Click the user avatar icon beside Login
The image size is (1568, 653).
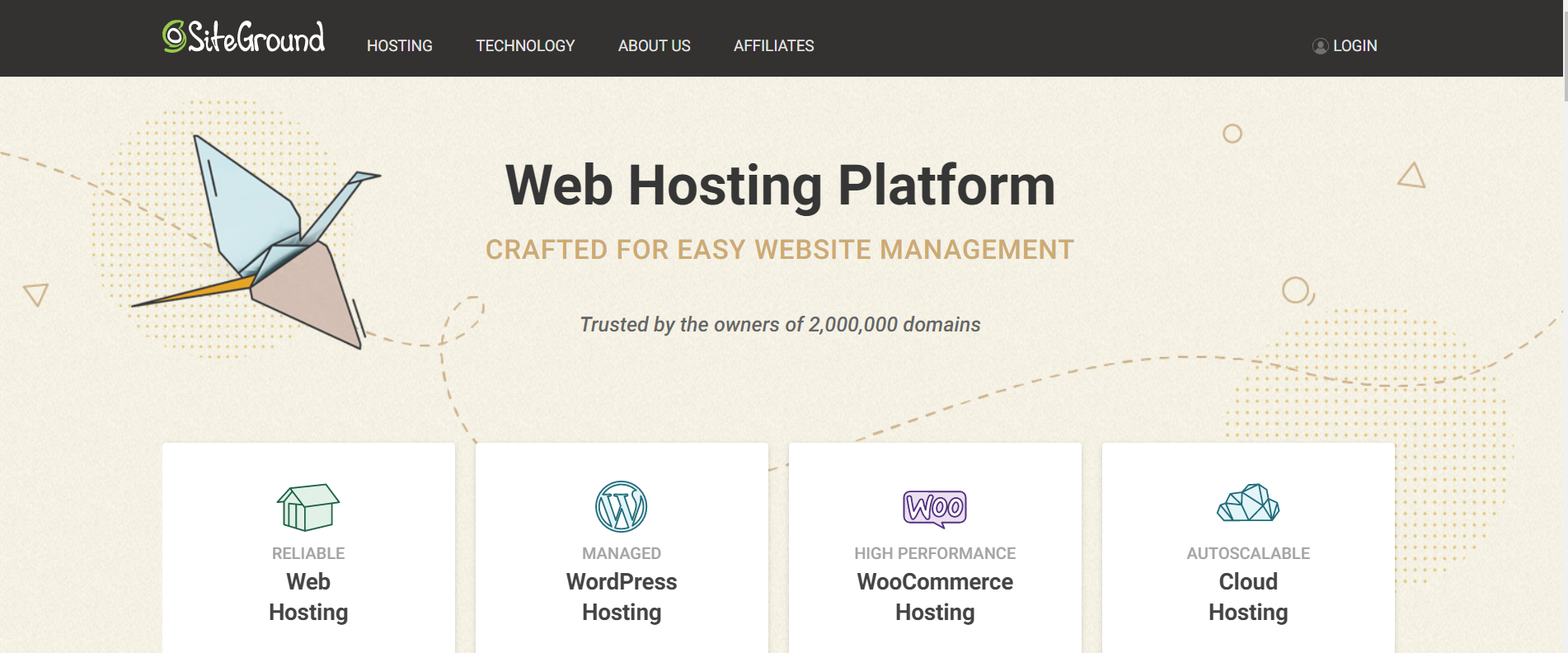(x=1320, y=46)
